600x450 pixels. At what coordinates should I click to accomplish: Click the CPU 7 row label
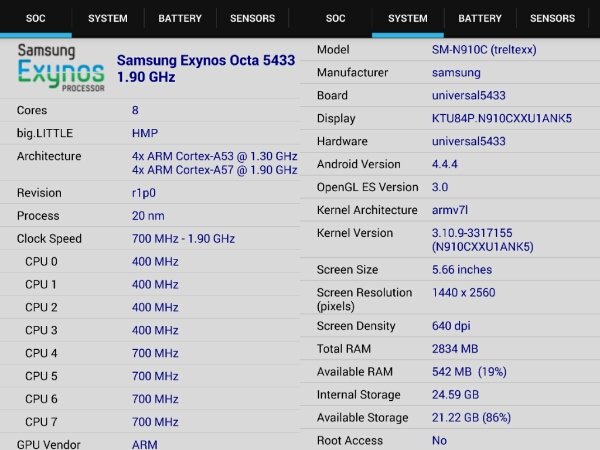pyautogui.click(x=41, y=422)
